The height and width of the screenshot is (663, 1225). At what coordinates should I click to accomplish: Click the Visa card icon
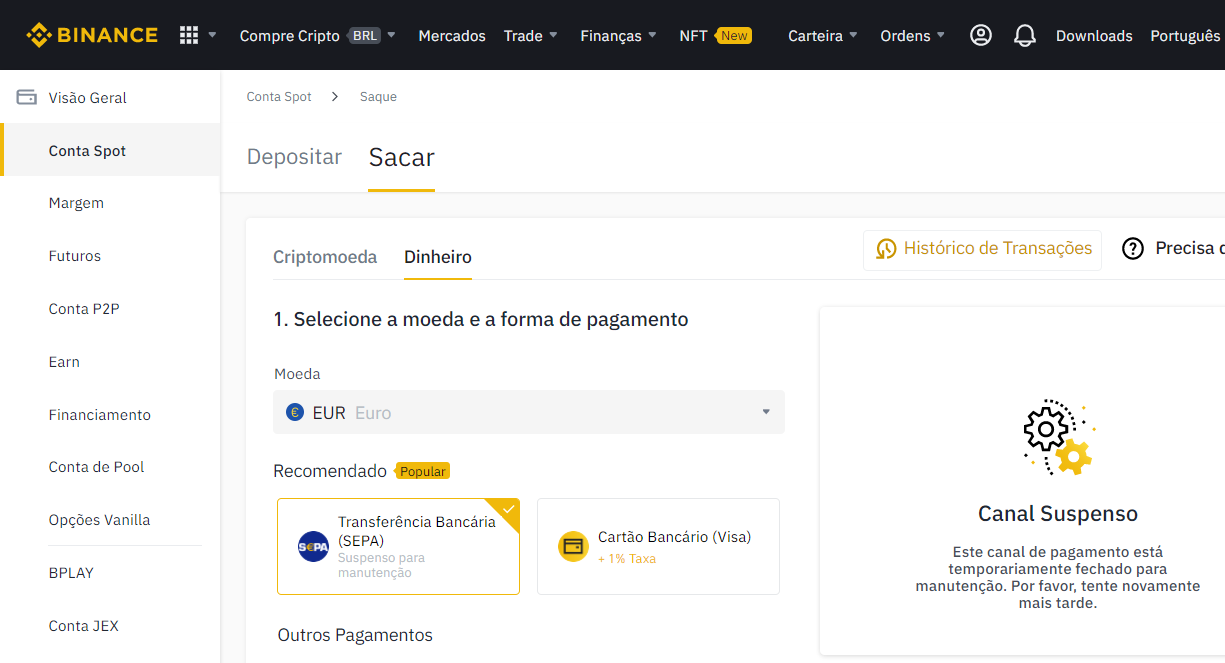click(573, 546)
